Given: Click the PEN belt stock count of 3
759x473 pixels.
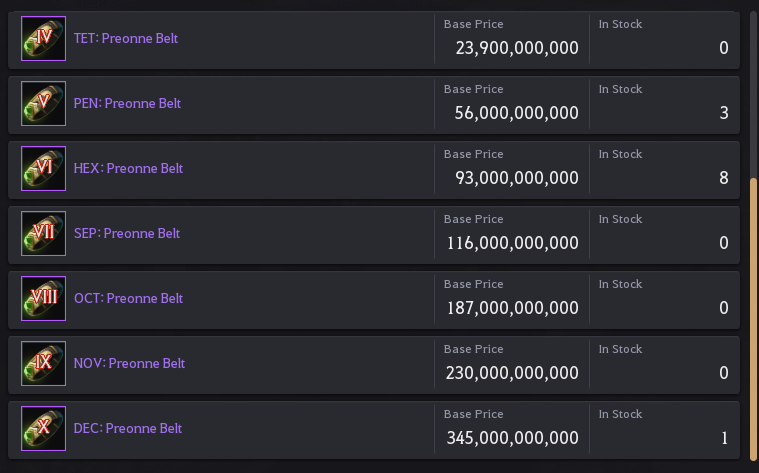Looking at the screenshot, I should tap(724, 113).
